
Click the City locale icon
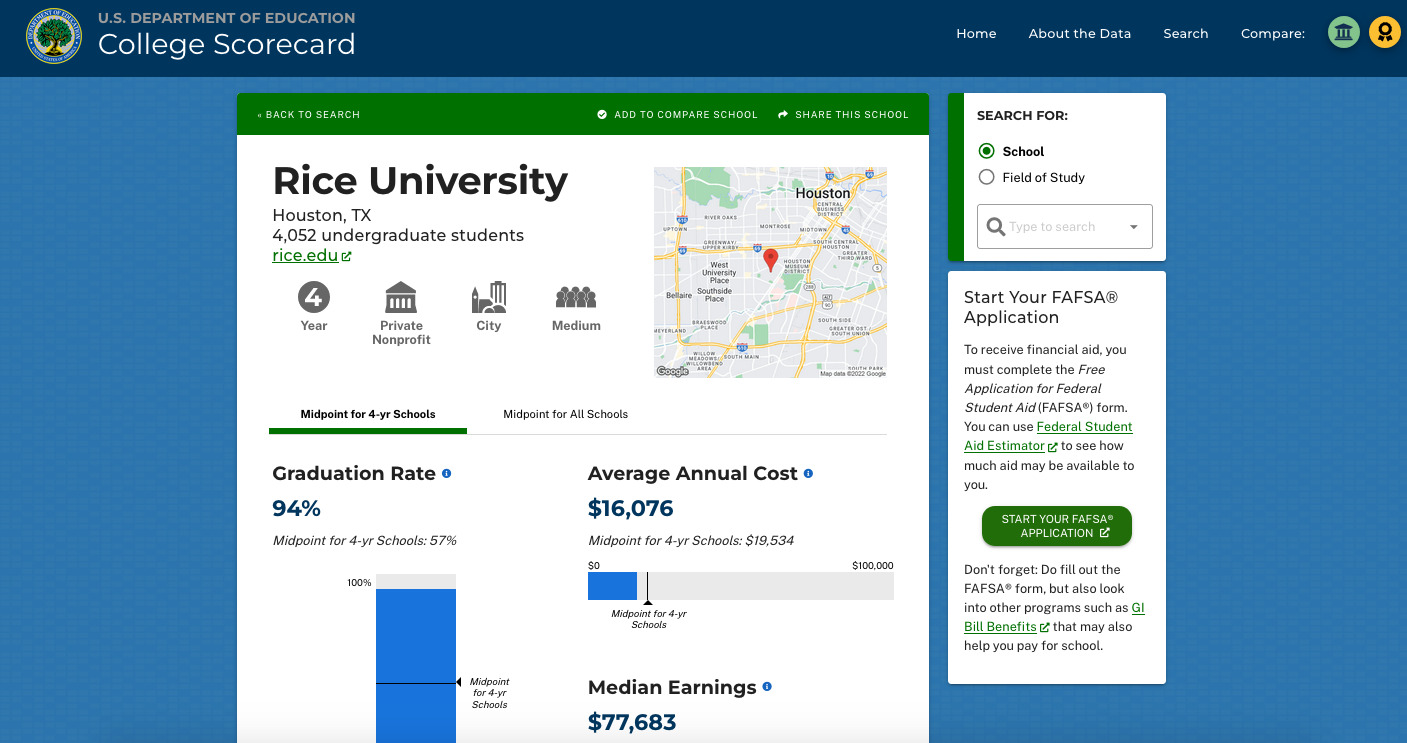[x=489, y=297]
